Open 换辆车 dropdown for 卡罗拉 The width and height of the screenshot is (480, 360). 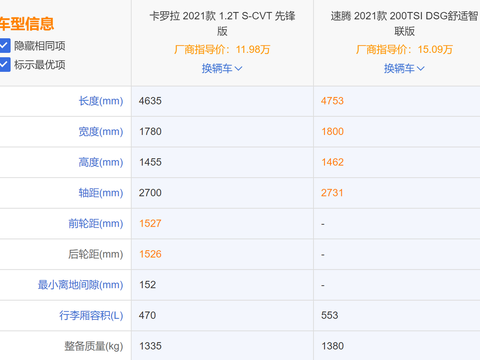point(222,68)
